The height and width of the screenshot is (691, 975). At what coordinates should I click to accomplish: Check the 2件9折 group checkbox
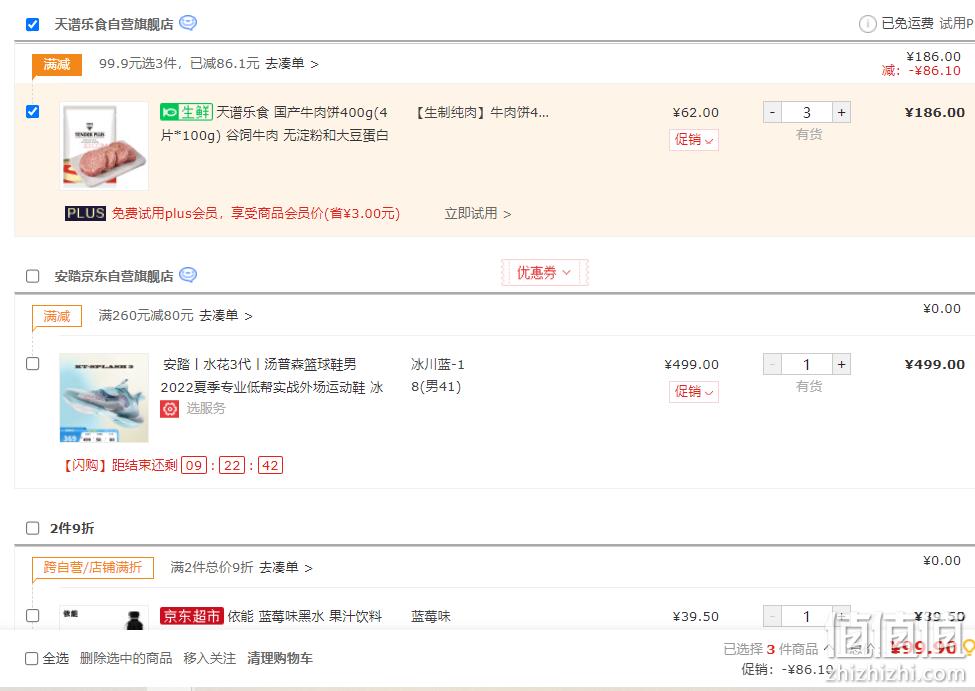pos(32,528)
